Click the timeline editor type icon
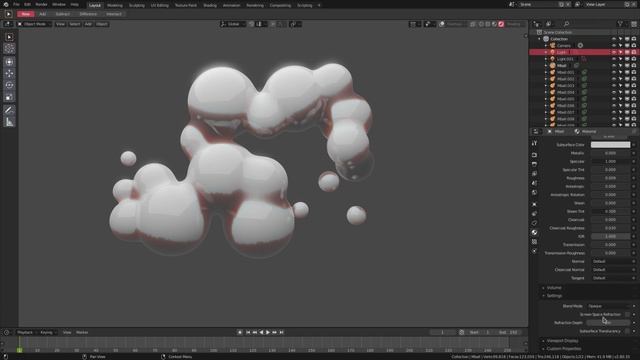The image size is (640, 360). (x=7, y=332)
